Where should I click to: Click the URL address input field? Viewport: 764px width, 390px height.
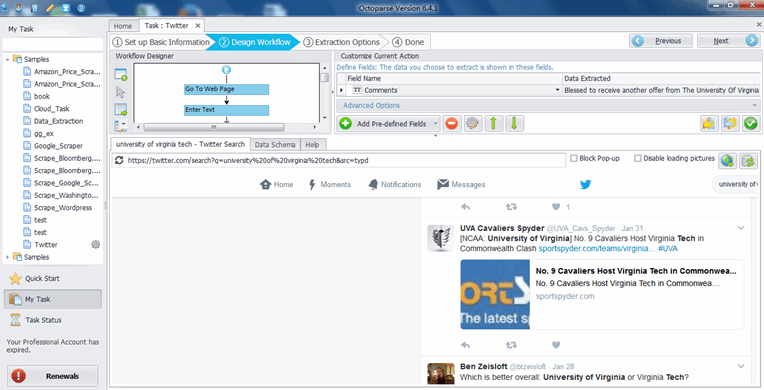coord(345,160)
